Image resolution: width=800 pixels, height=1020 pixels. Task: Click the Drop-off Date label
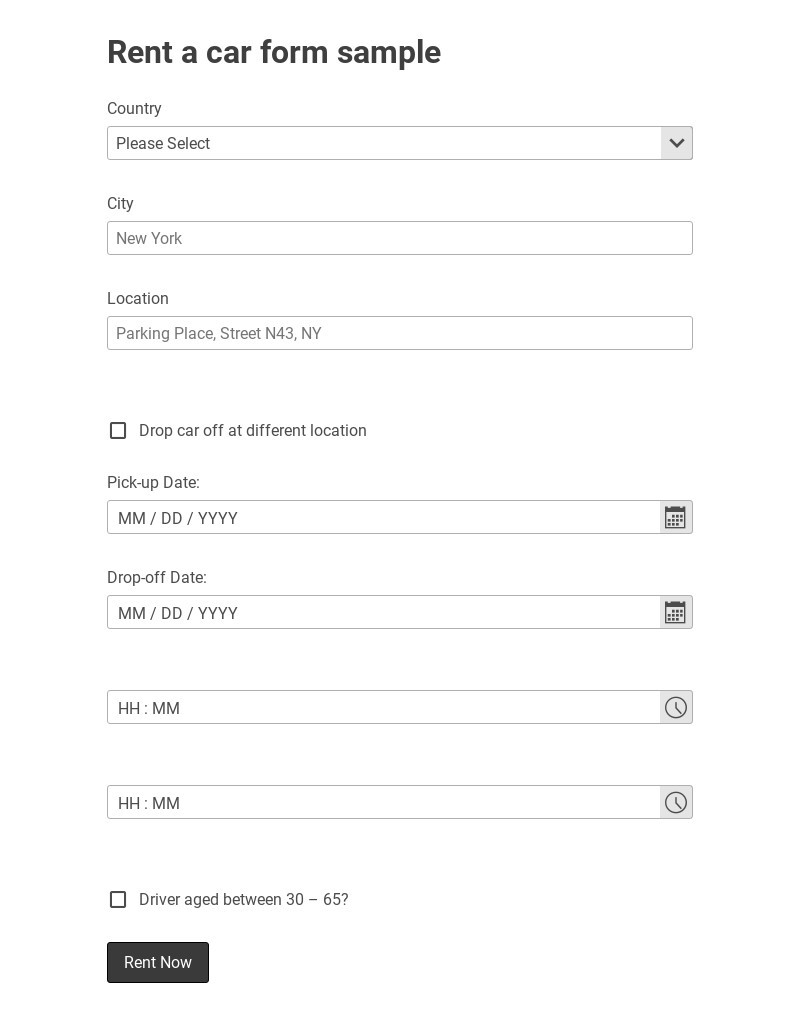[157, 578]
